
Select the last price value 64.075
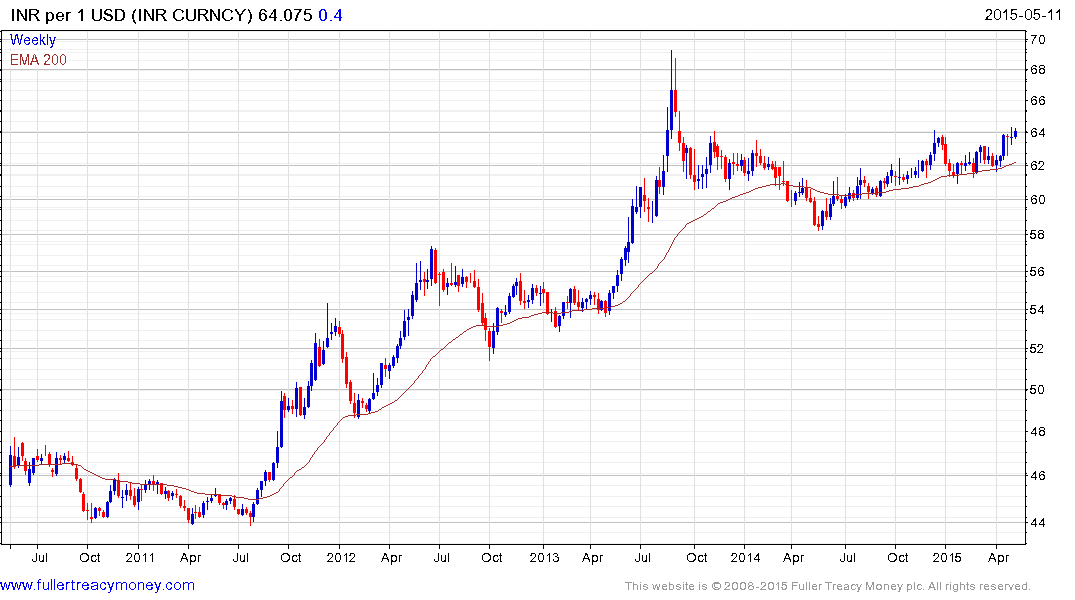pyautogui.click(x=285, y=15)
